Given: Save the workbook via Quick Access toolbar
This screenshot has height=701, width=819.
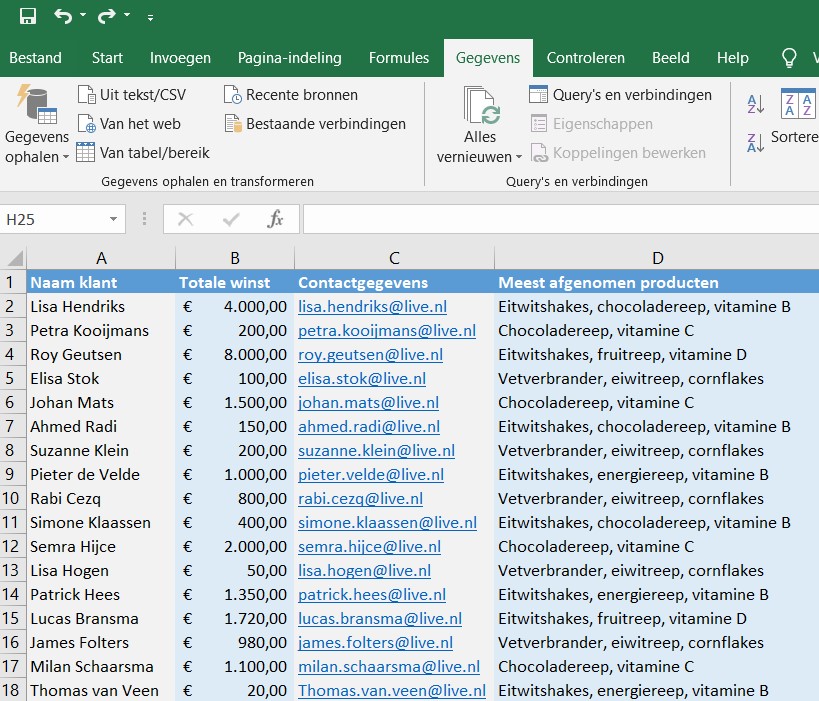Looking at the screenshot, I should coord(27,16).
